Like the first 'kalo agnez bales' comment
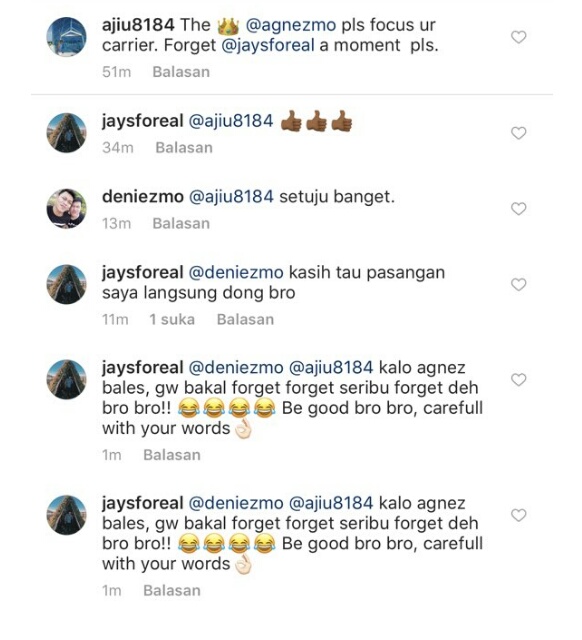 pyautogui.click(x=519, y=380)
